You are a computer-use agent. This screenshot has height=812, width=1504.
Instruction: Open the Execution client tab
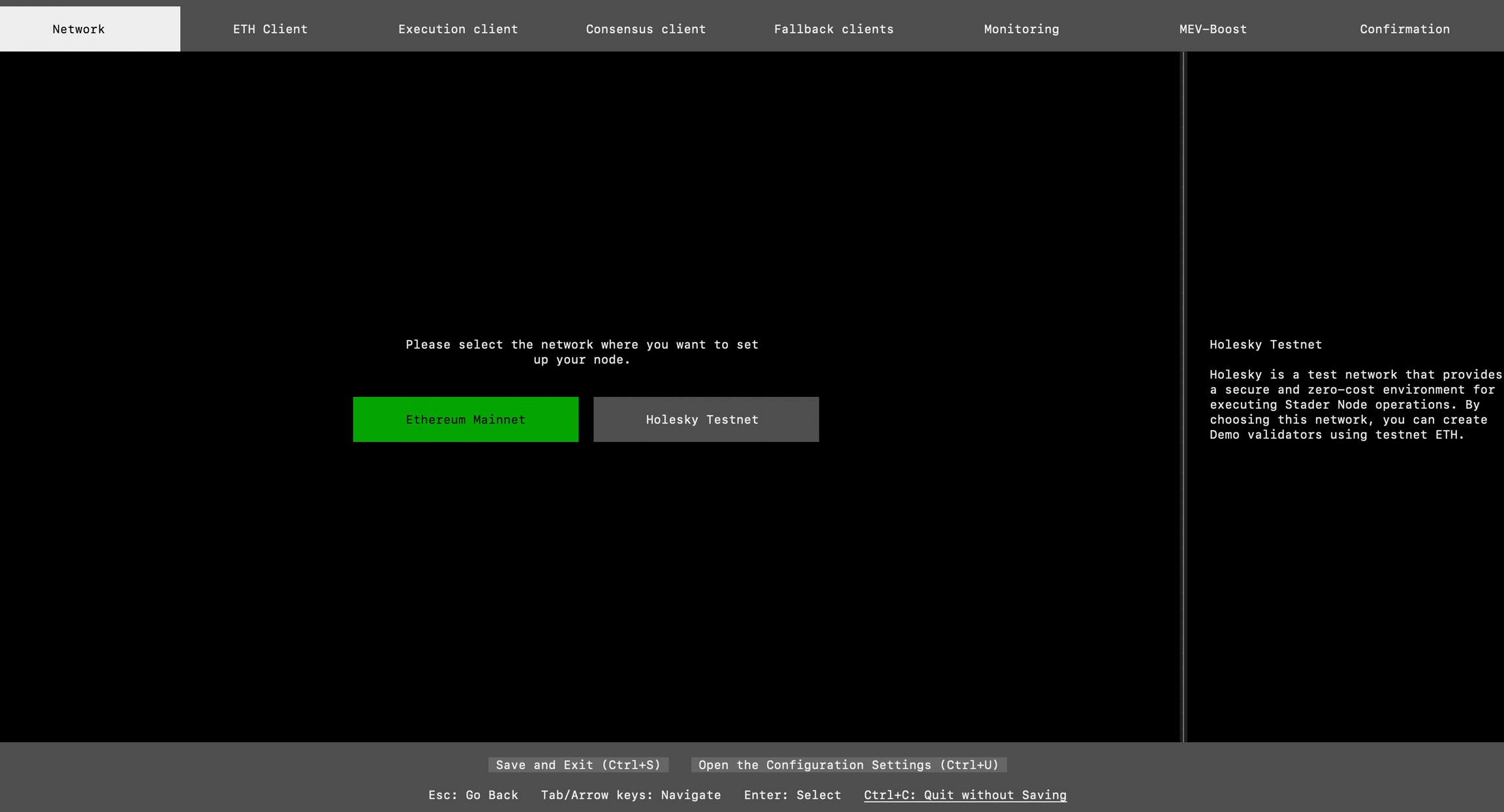coord(458,29)
